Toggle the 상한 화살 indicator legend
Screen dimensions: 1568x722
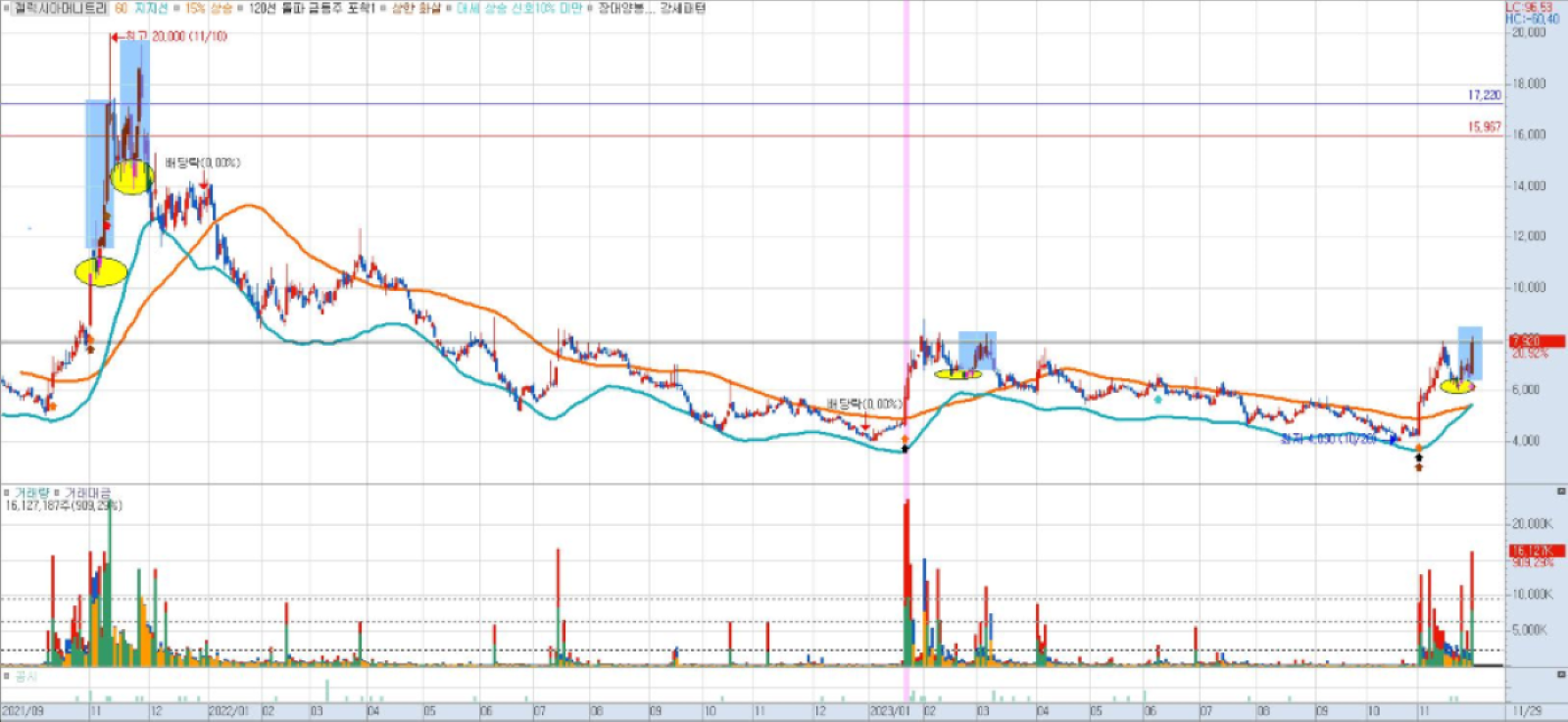416,8
